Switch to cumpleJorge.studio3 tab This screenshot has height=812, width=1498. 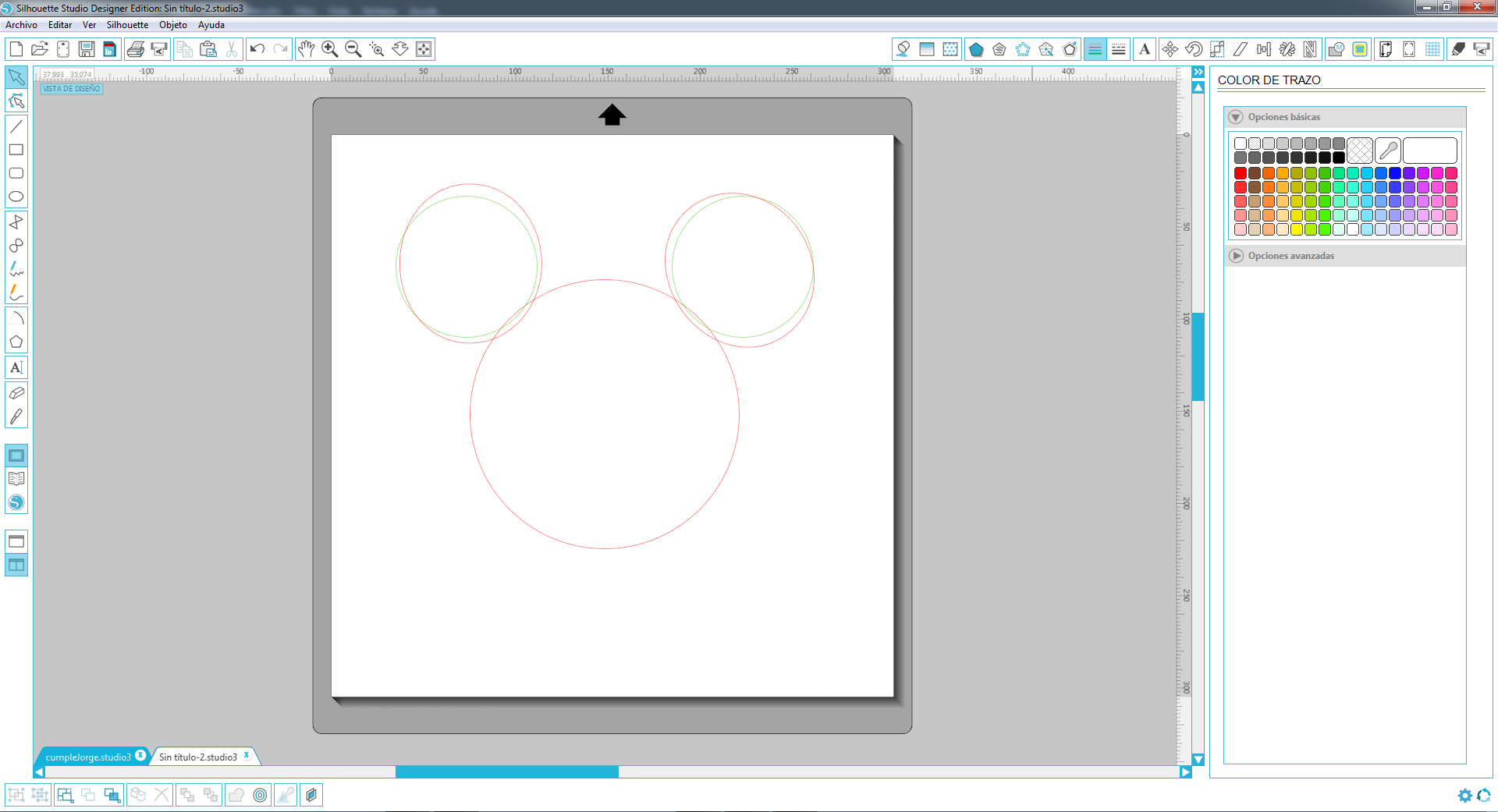(88, 757)
